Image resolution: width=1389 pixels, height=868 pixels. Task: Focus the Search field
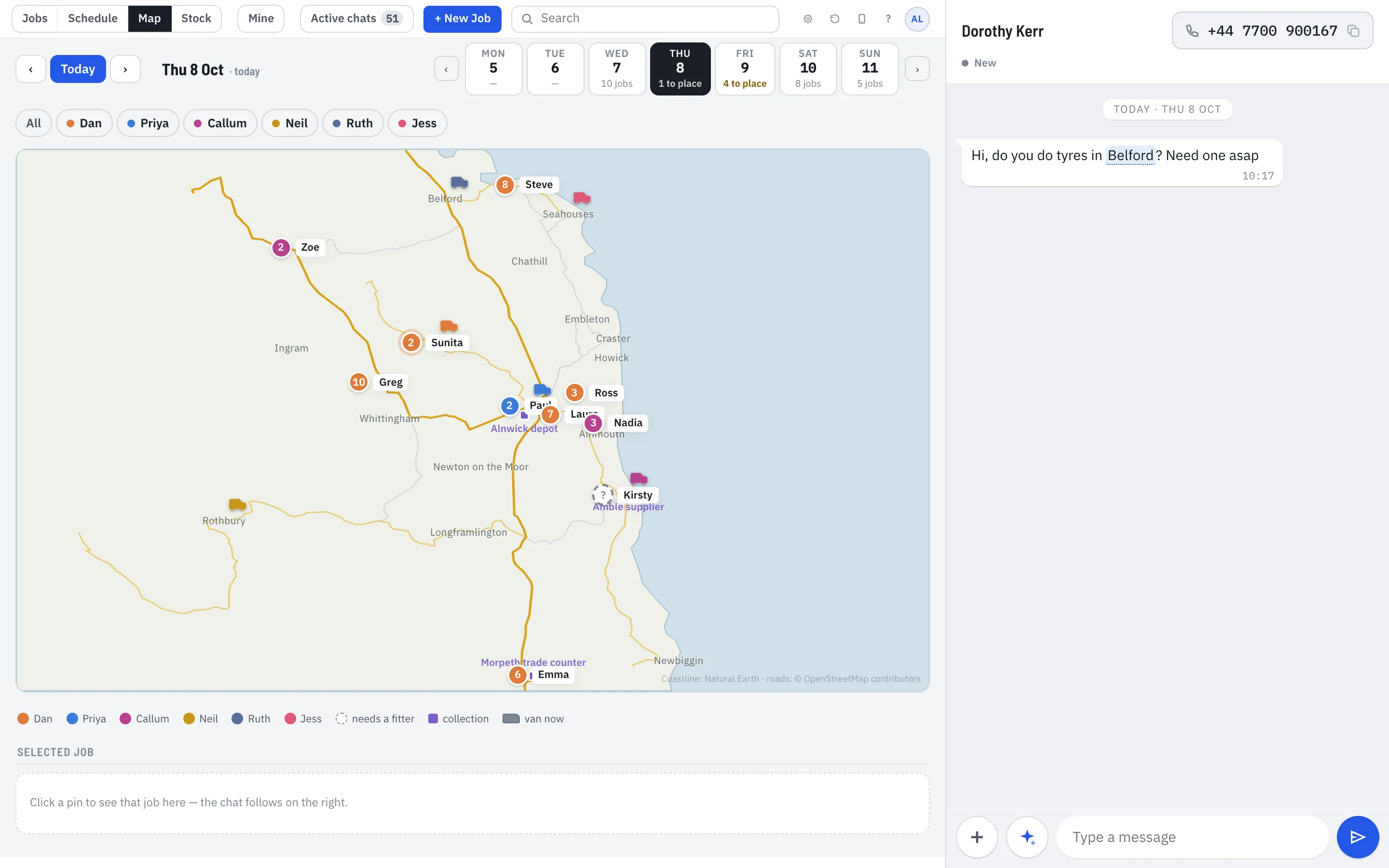(645, 19)
